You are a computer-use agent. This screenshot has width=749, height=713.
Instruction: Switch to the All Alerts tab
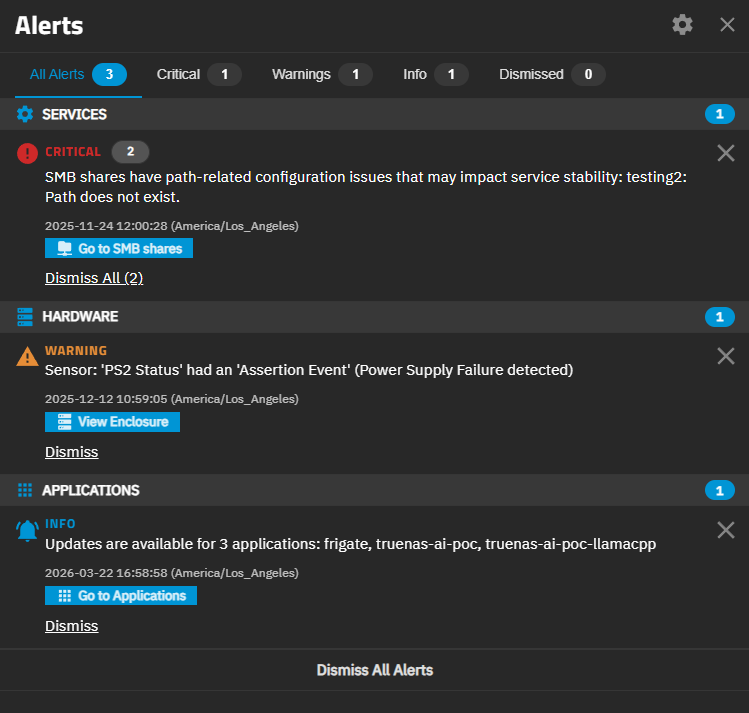[x=78, y=74]
